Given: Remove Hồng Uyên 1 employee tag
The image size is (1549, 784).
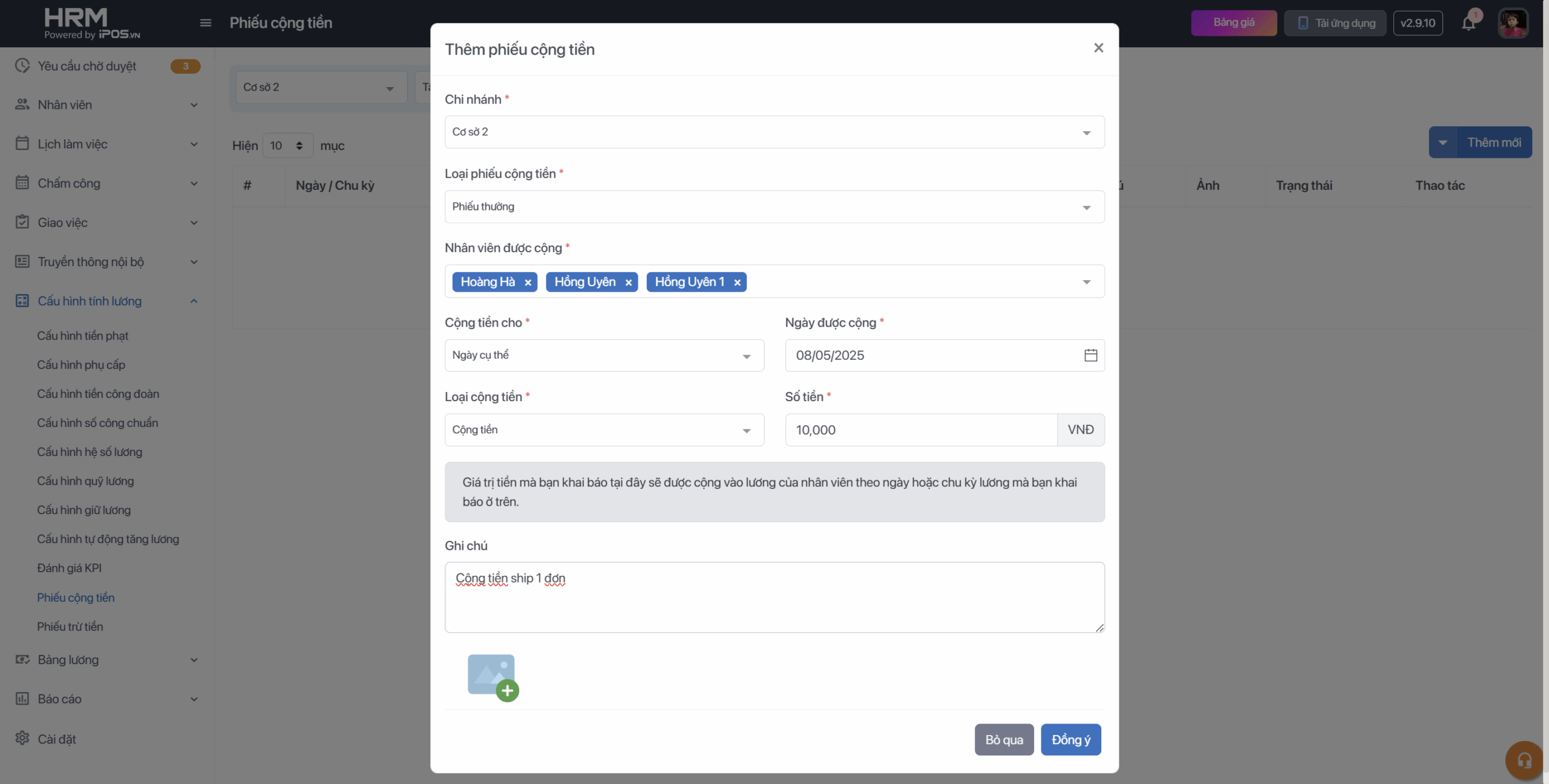Looking at the screenshot, I should pos(737,283).
